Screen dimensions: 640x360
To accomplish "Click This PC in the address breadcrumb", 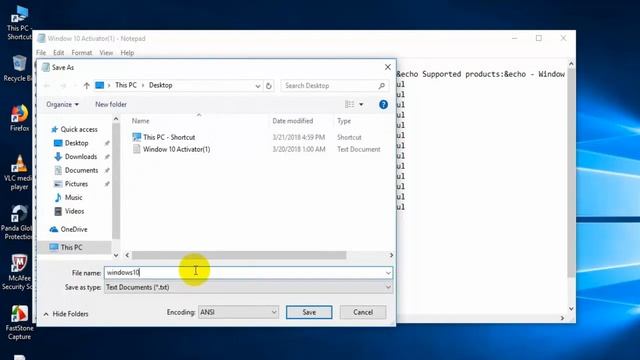I will click(126, 85).
